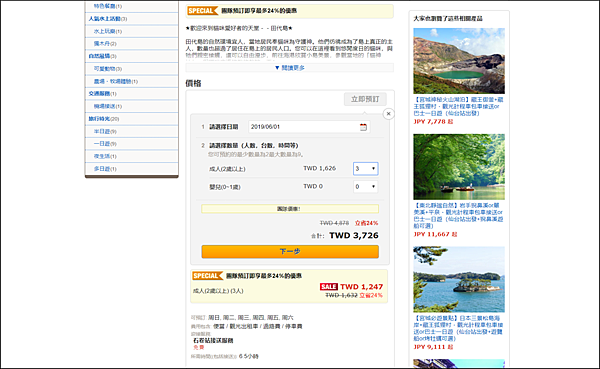Open the JPY 9,111 tour title link
Image resolution: width=600 pixels, height=369 pixels.
[458, 328]
